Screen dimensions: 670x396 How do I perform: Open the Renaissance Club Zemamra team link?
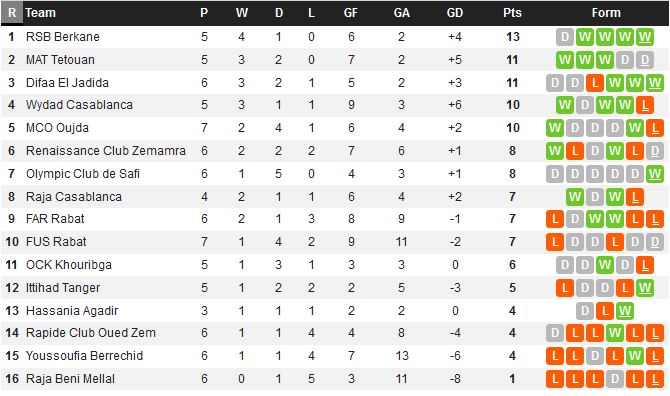click(106, 151)
